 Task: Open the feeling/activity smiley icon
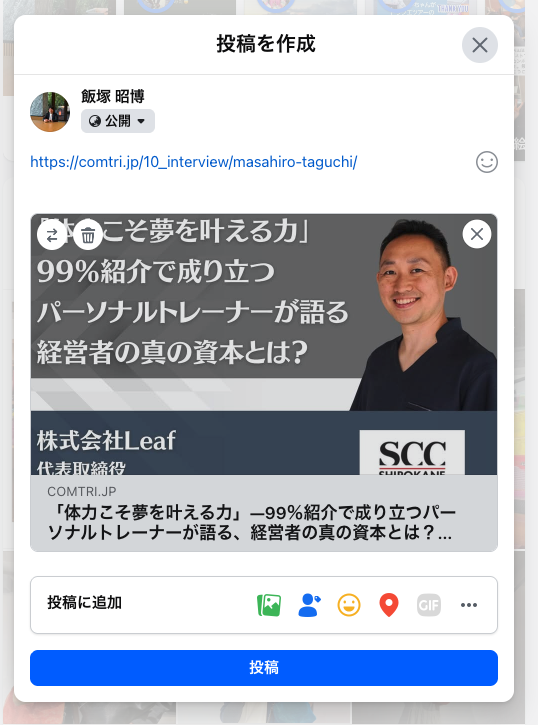(x=349, y=605)
